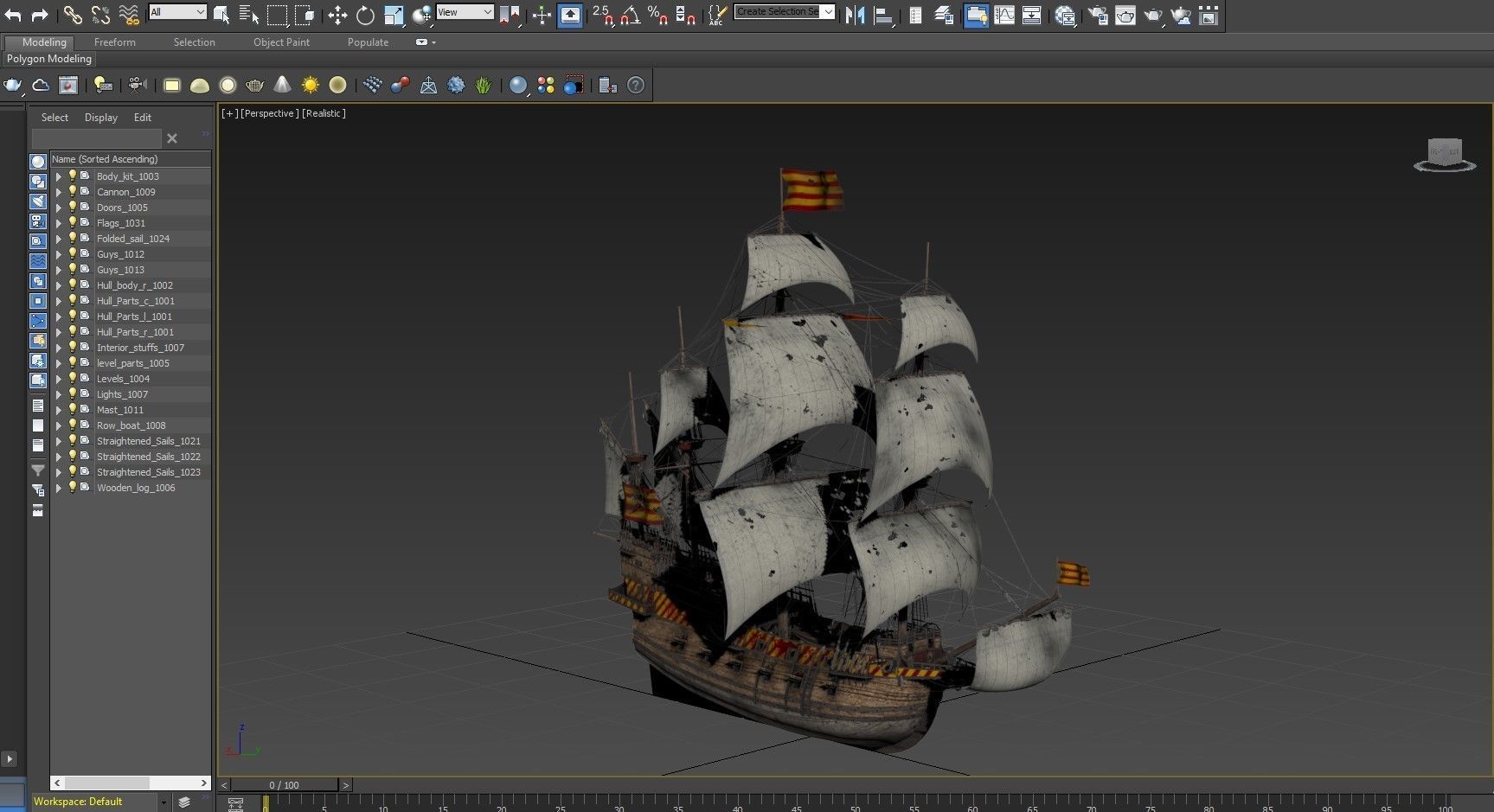Click the Undo arrow icon

point(13,15)
